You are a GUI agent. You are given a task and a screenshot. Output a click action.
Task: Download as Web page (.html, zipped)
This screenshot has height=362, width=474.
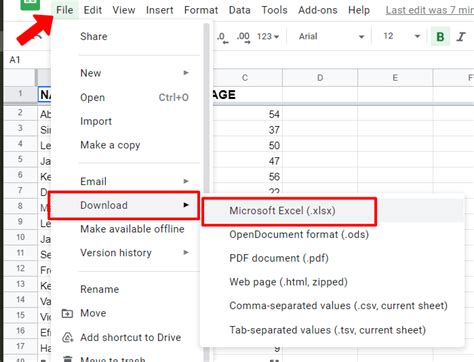333,282
